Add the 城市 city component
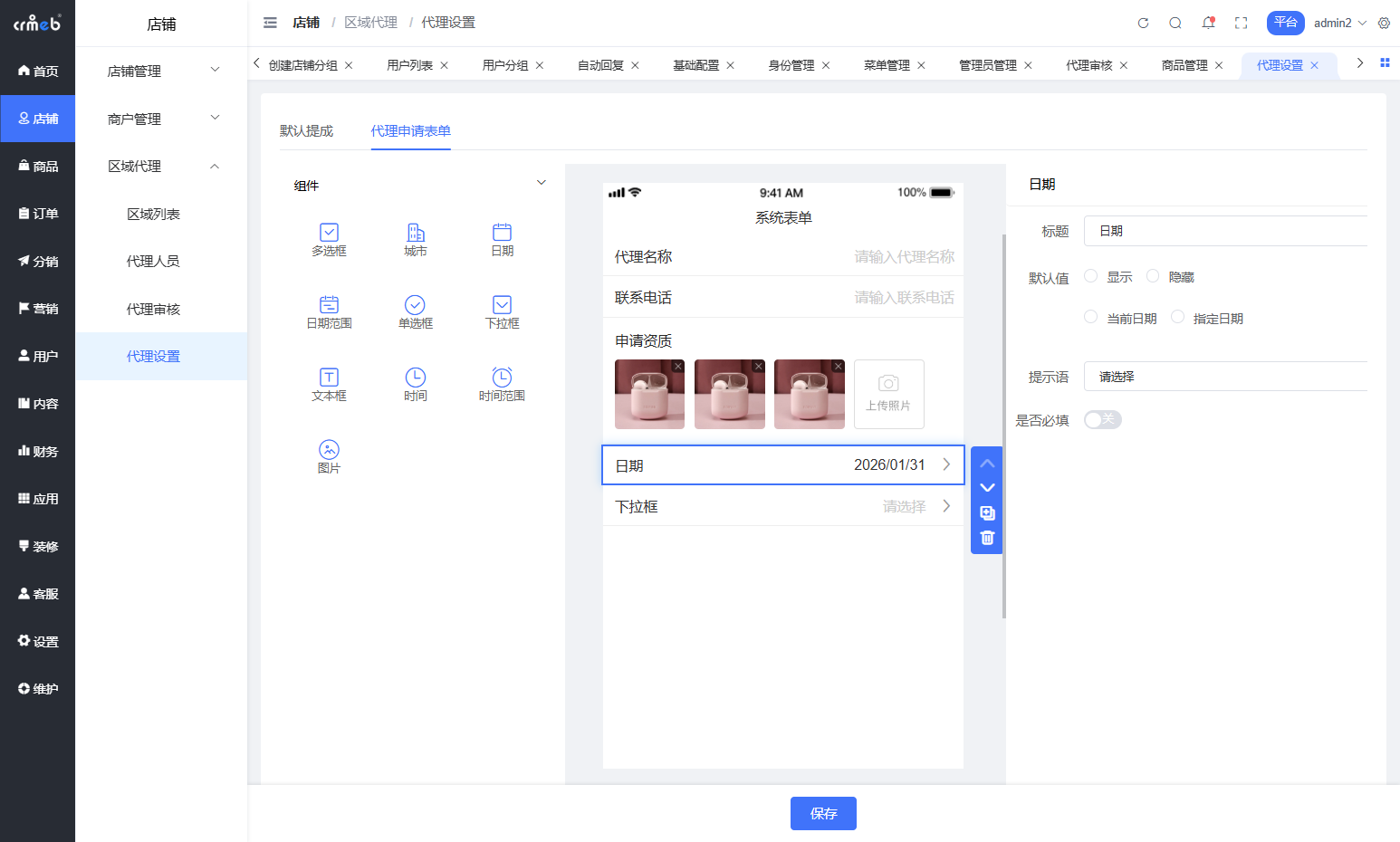The image size is (1400, 842). (415, 240)
